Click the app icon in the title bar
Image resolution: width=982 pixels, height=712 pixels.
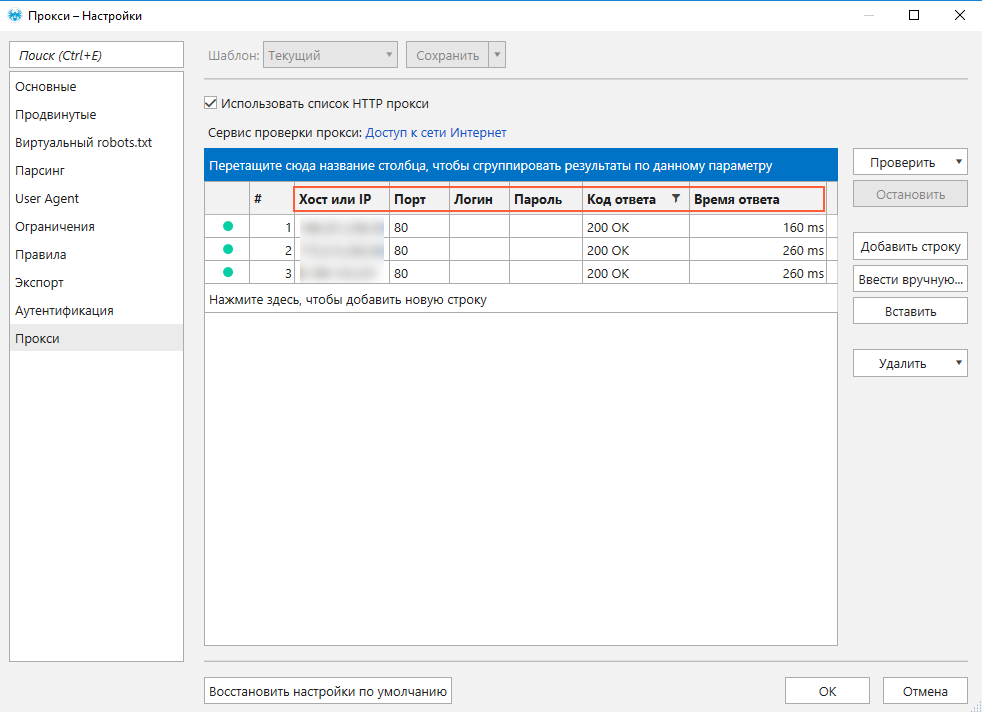click(x=15, y=16)
